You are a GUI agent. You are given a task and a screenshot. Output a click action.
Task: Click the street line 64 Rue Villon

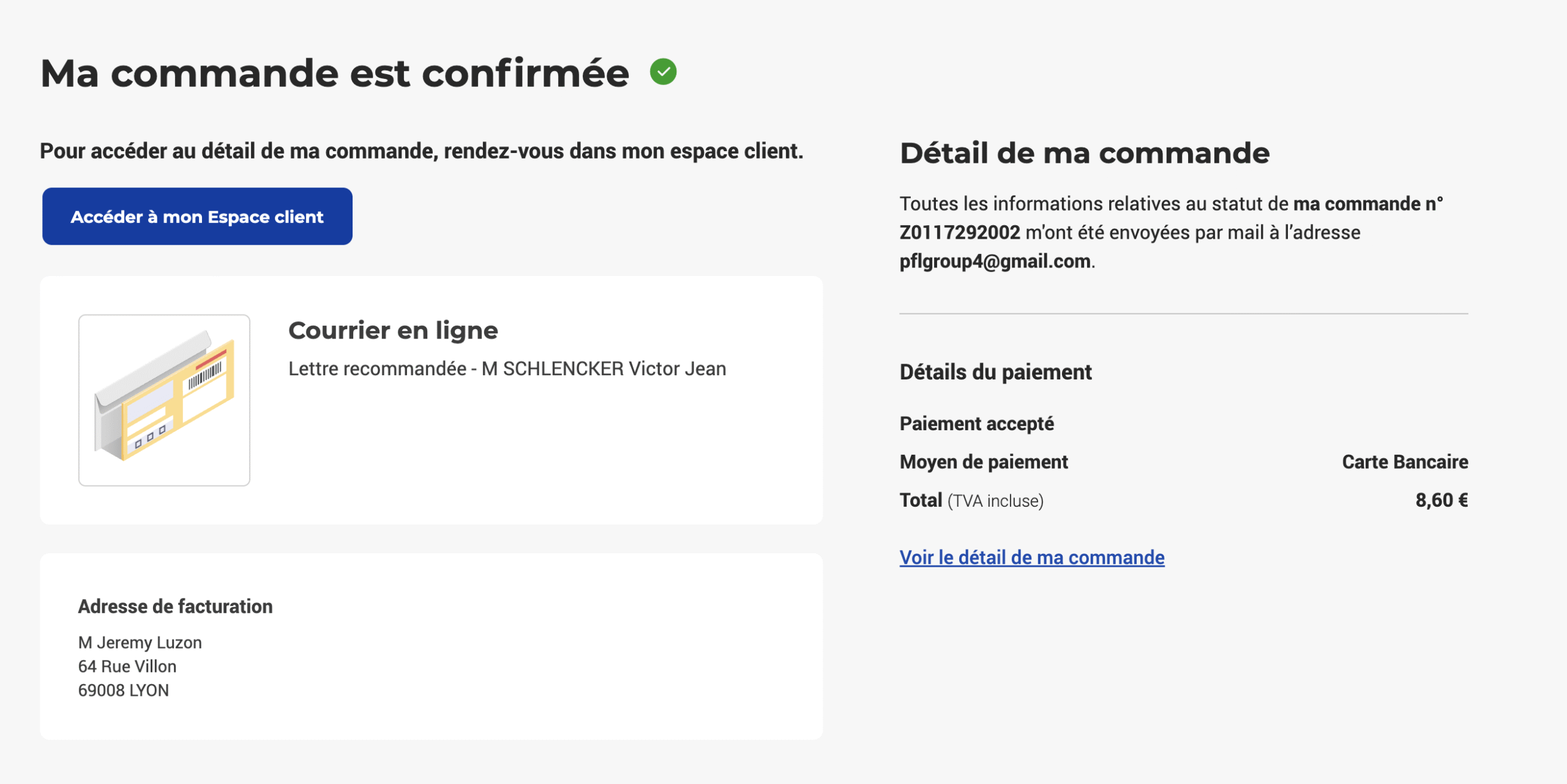tap(127, 666)
